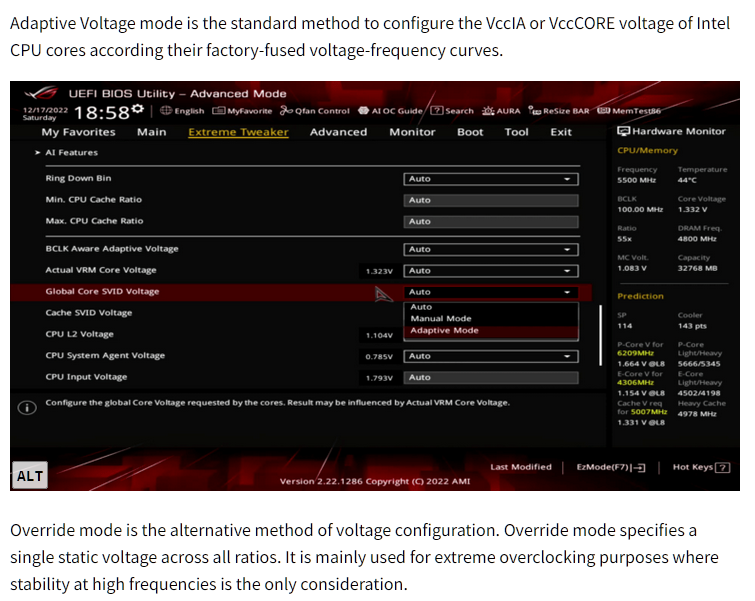Click the Hardware Monitor screen icon

[x=624, y=131]
